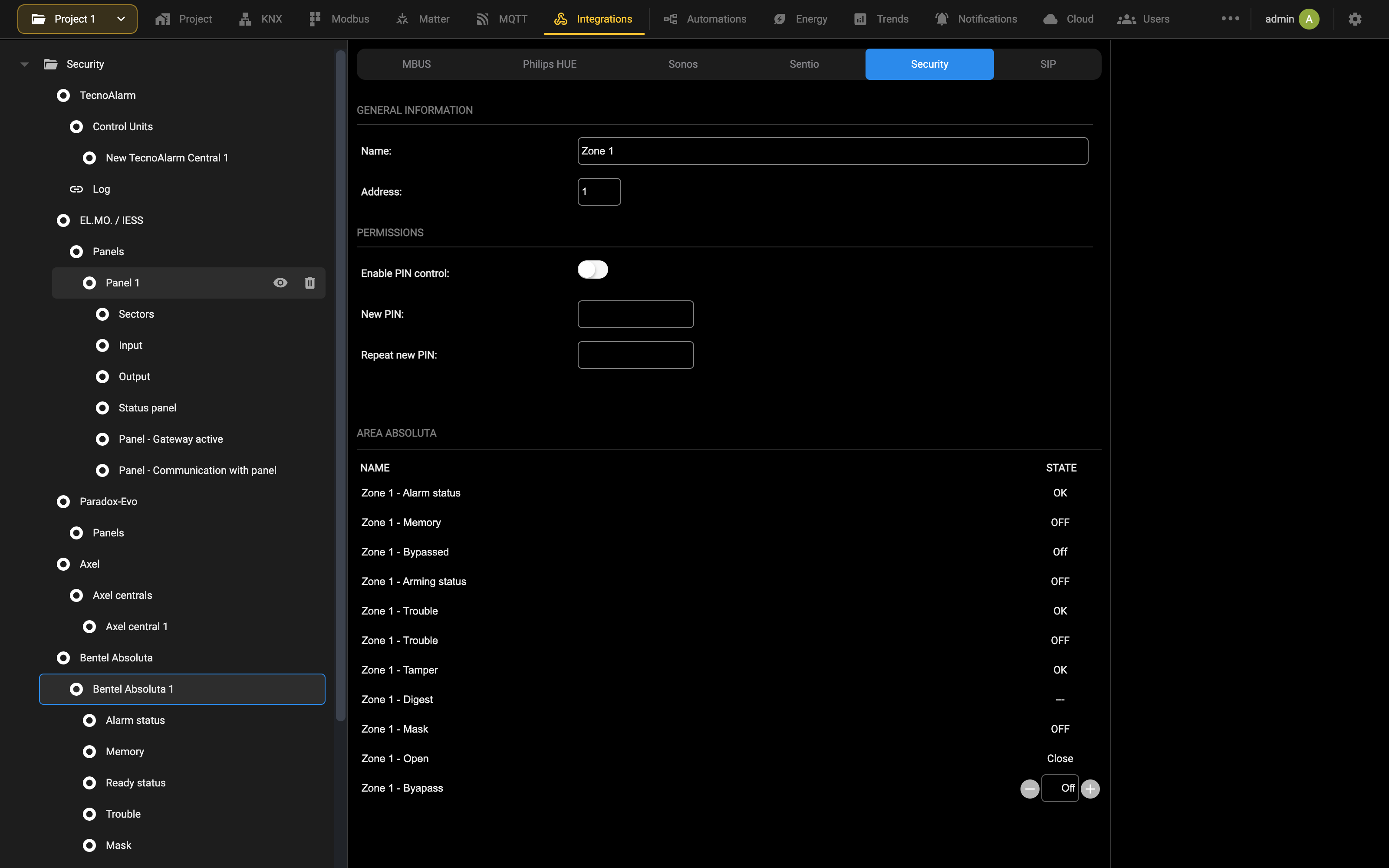This screenshot has width=1389, height=868.
Task: Click the sidebar vertical scrollbar
Action: pyautogui.click(x=340, y=386)
